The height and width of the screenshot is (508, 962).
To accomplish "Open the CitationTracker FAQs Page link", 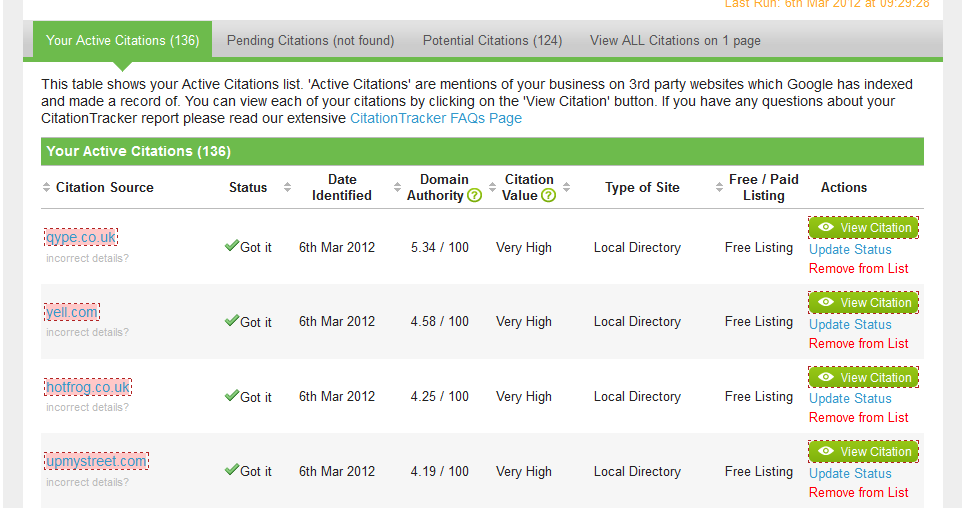I will coord(435,118).
